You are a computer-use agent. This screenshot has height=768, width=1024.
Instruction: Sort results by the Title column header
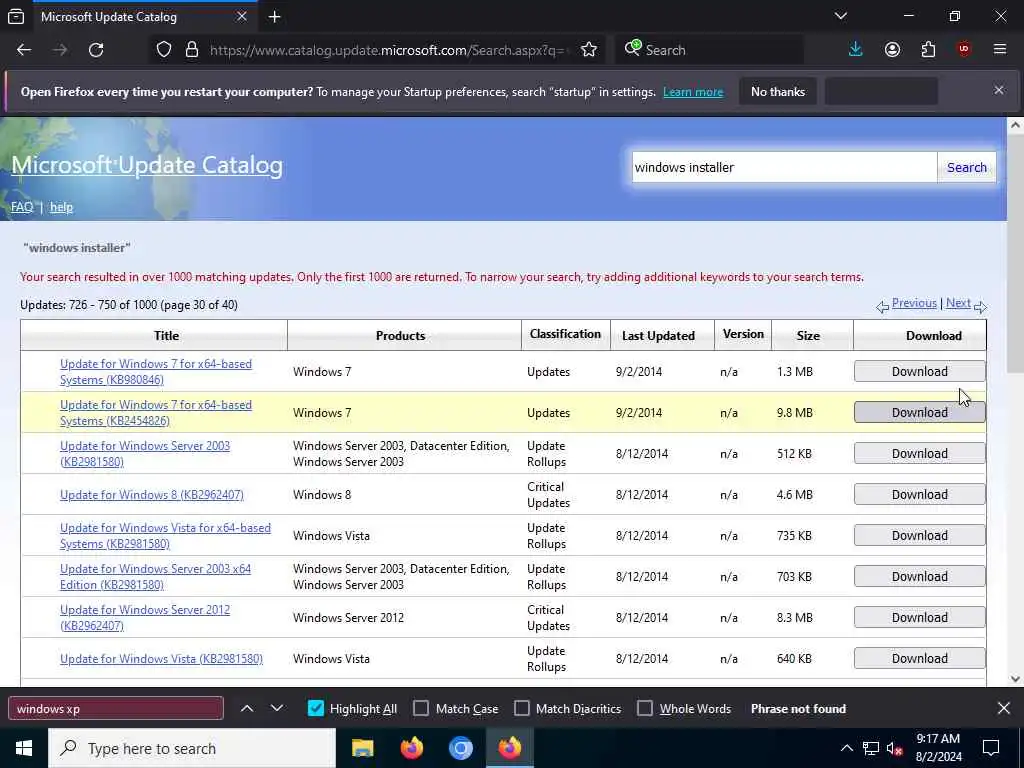166,336
